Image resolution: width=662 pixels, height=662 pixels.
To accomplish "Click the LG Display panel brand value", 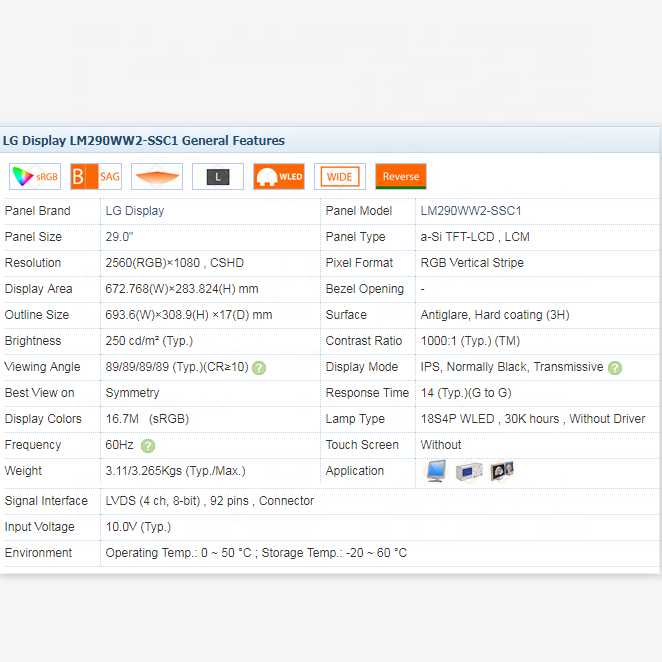I will (x=135, y=211).
